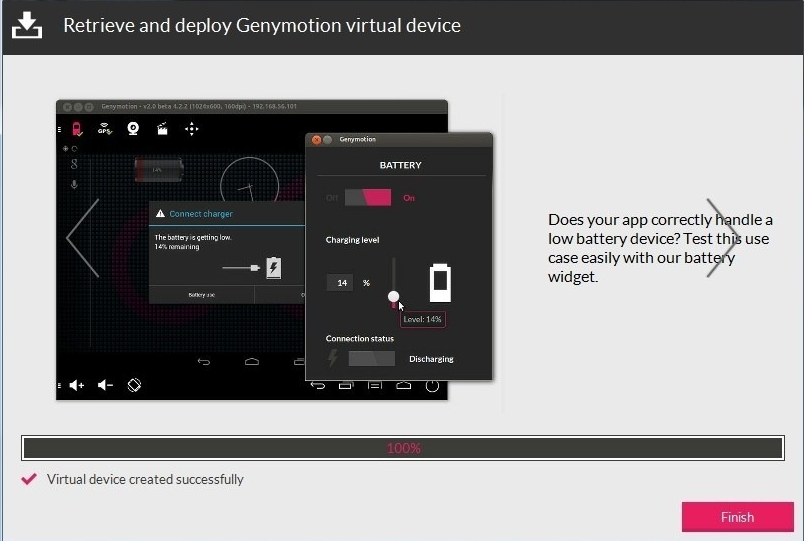Click the back arrow icon in preview bottom bar

pyautogui.click(x=318, y=386)
